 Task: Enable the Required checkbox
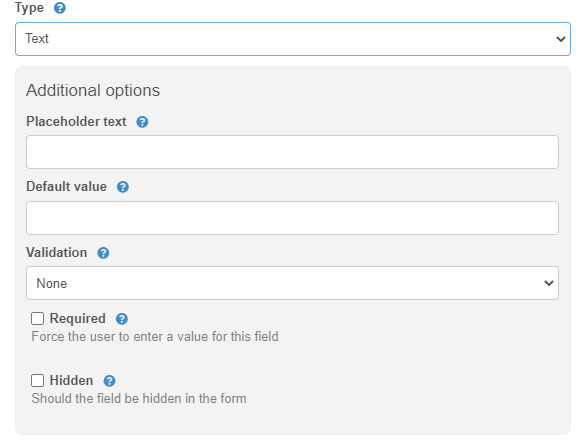tap(37, 319)
